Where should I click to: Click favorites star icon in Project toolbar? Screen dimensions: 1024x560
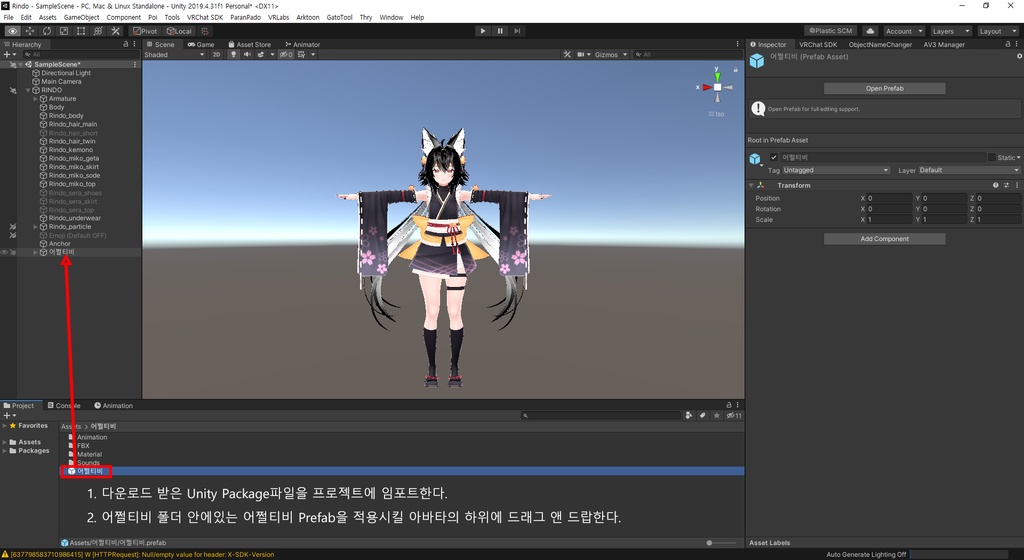pyautogui.click(x=716, y=415)
